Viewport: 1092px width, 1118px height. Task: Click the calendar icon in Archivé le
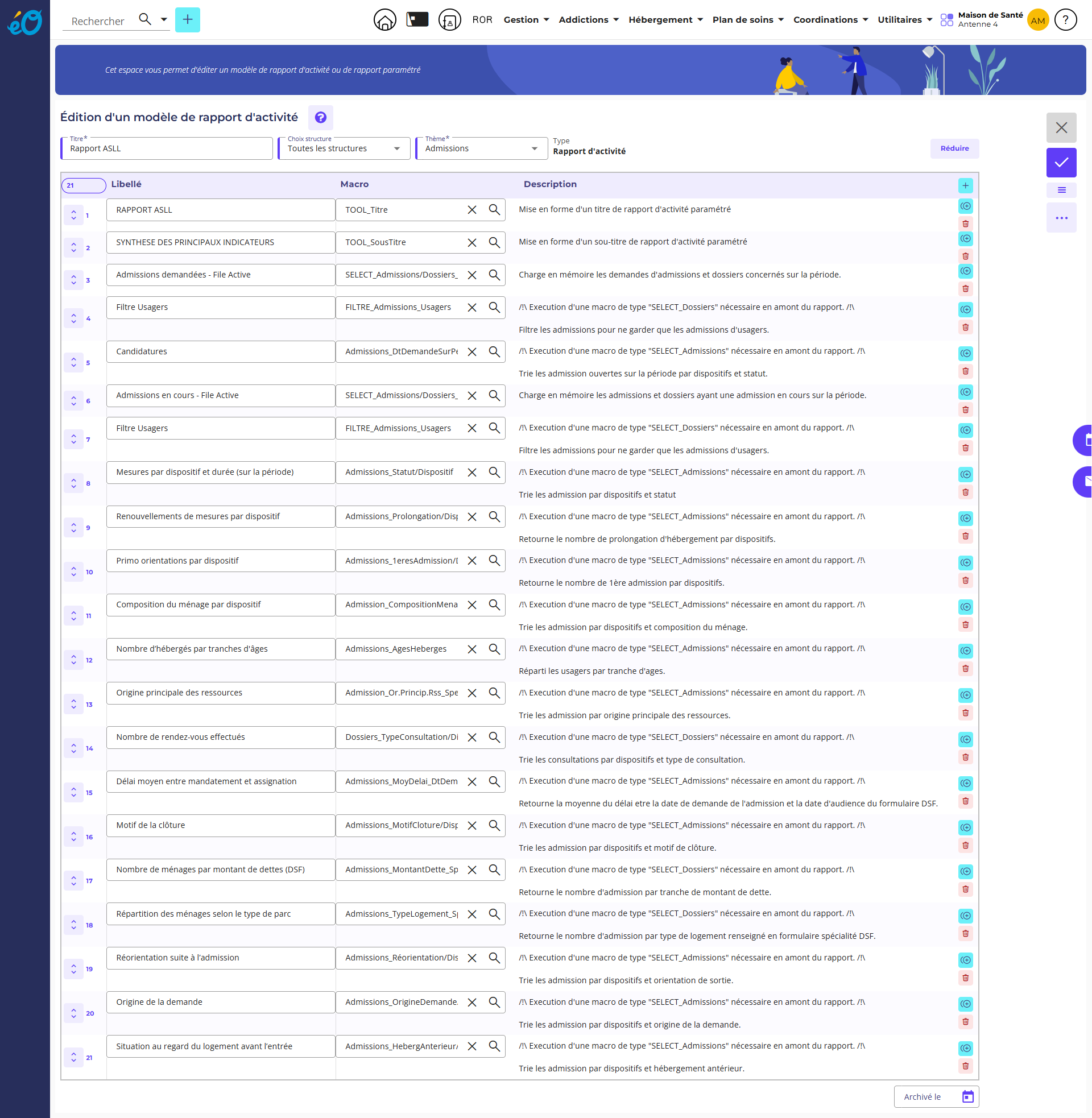pos(967,1097)
